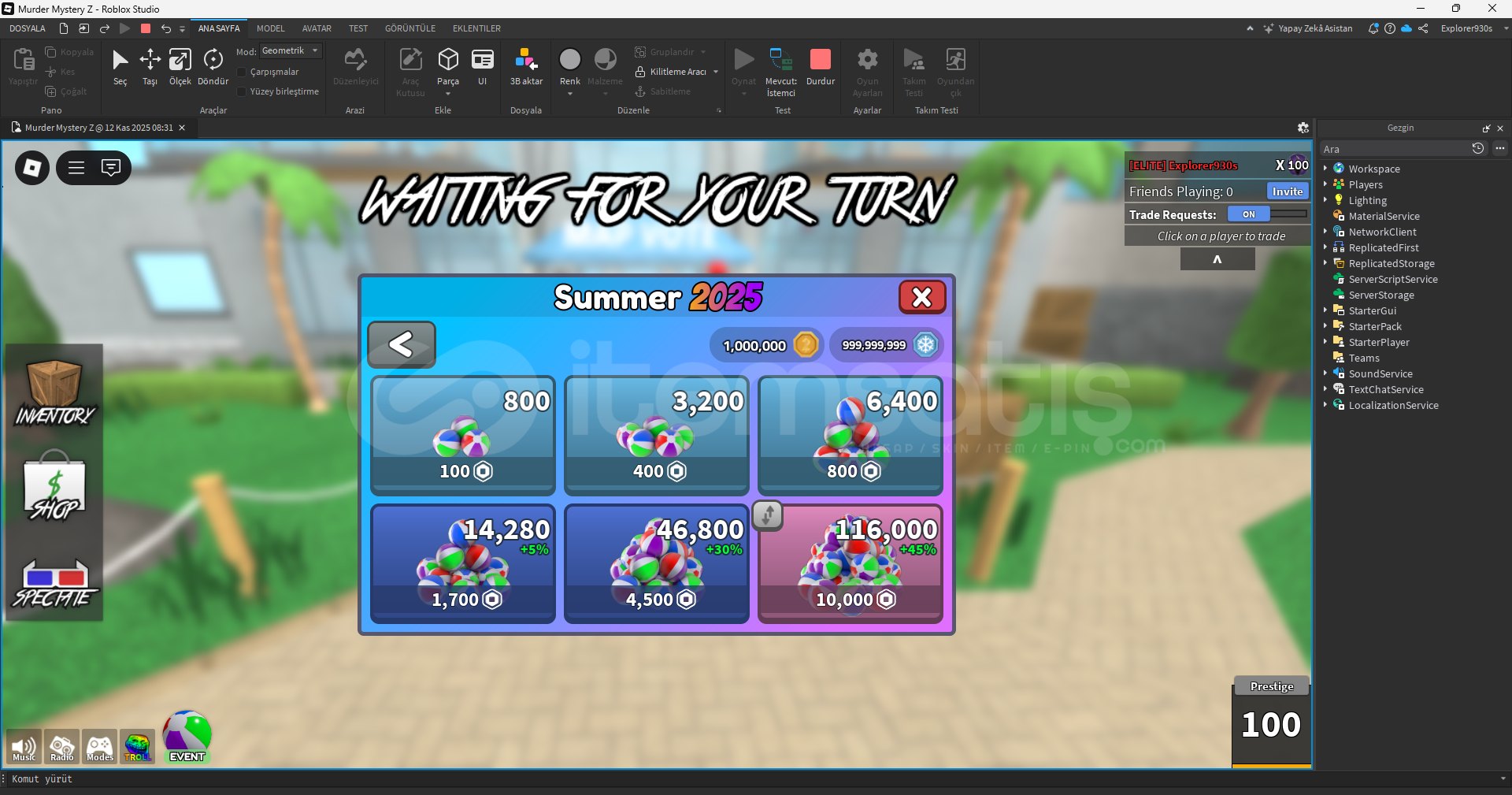Click the Ara search field in Gezgin
The image size is (1512, 795).
(x=1394, y=149)
